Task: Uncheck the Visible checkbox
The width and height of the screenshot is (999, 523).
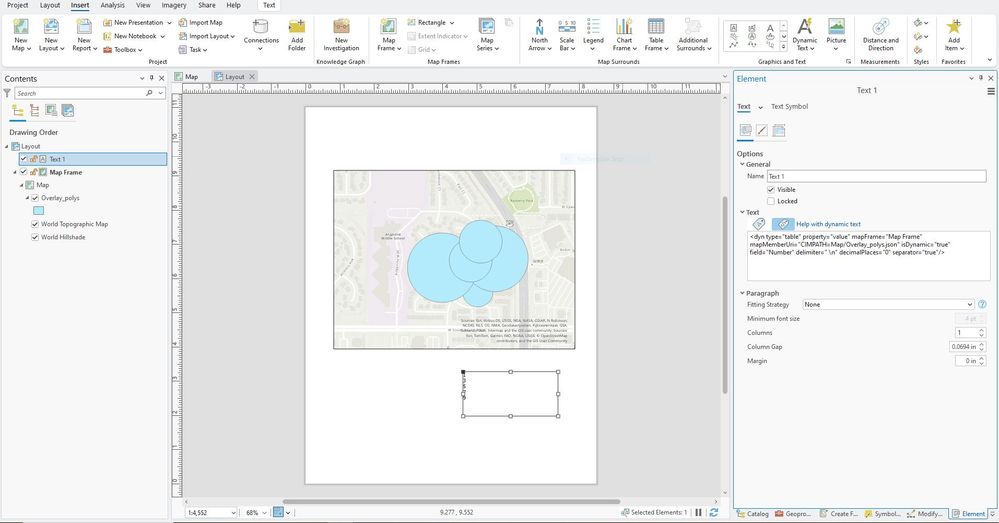Action: click(x=771, y=189)
